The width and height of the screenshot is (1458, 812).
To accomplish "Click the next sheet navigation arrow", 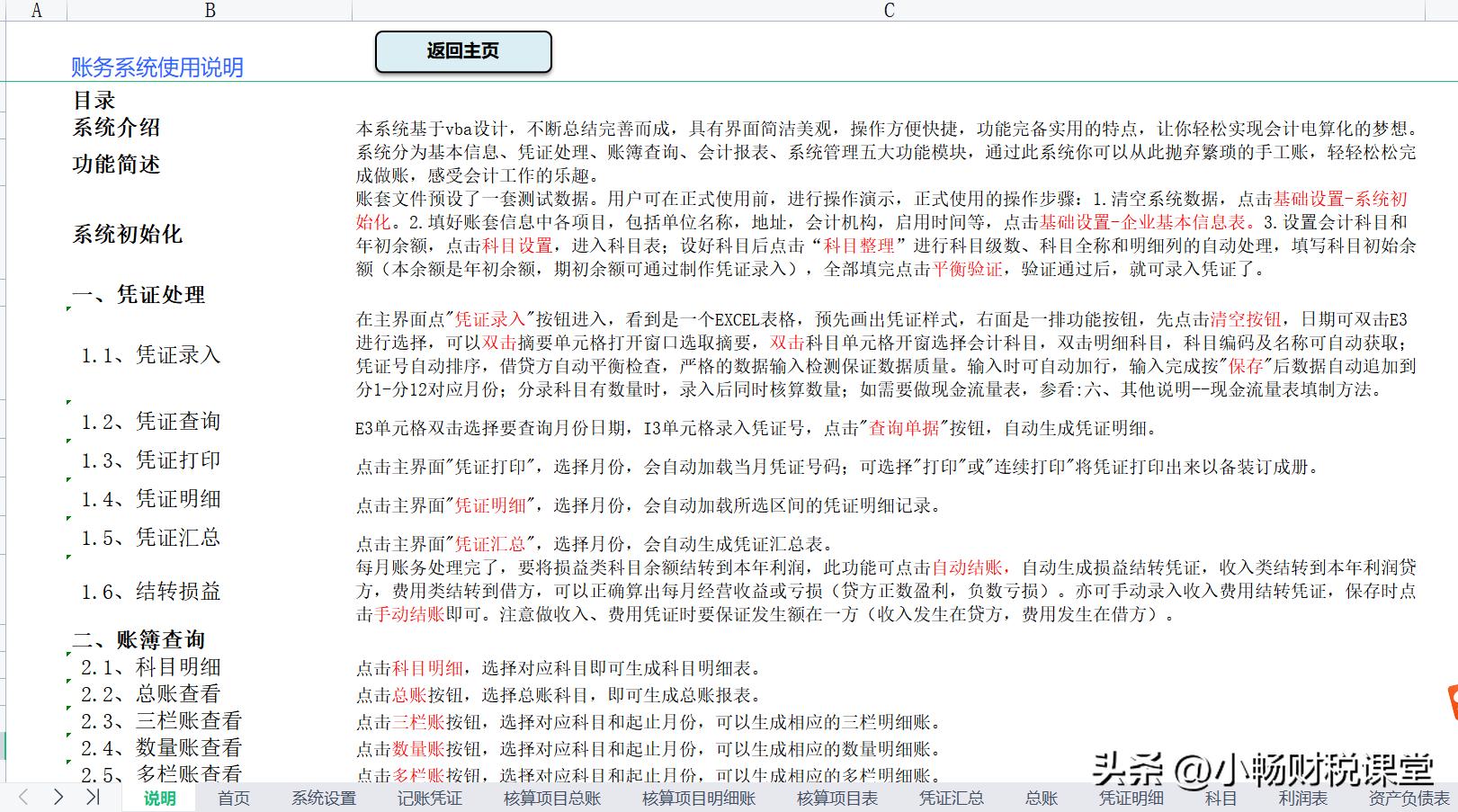I will click(x=57, y=797).
